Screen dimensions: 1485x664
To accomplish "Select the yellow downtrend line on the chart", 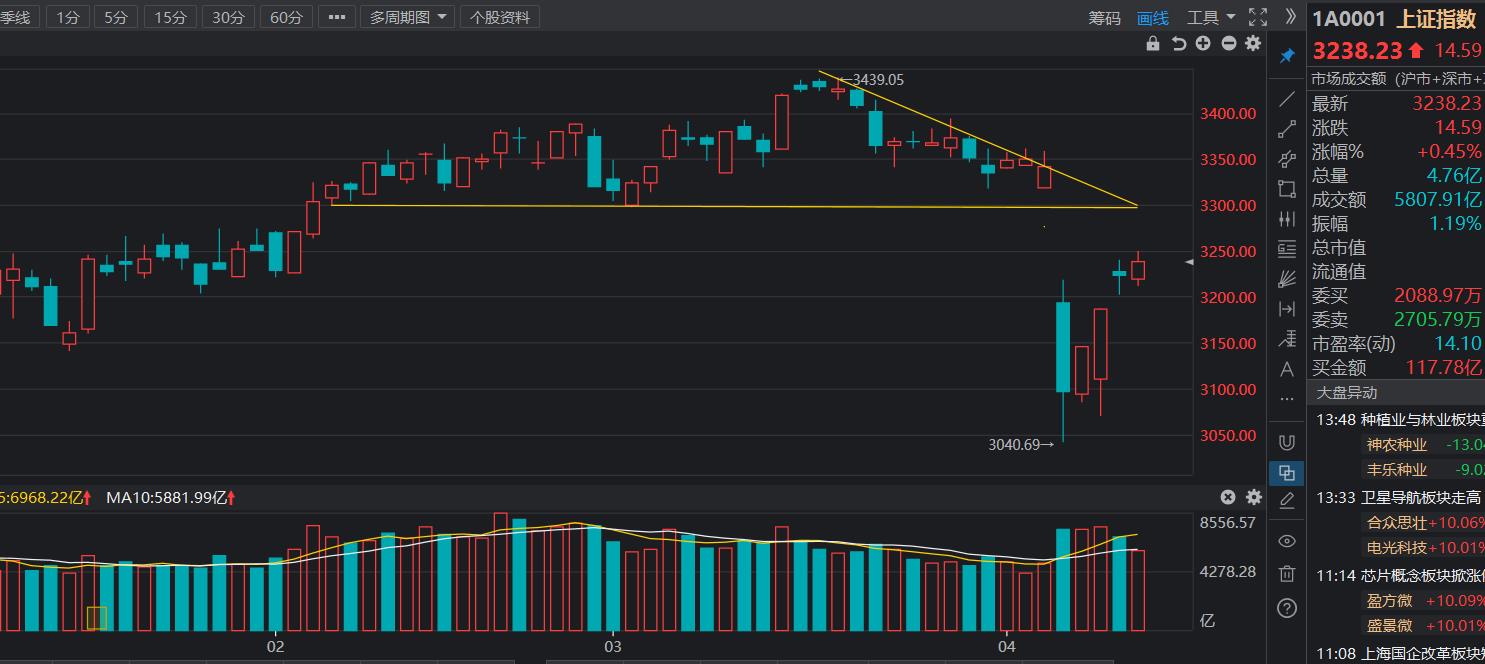I will tap(978, 139).
